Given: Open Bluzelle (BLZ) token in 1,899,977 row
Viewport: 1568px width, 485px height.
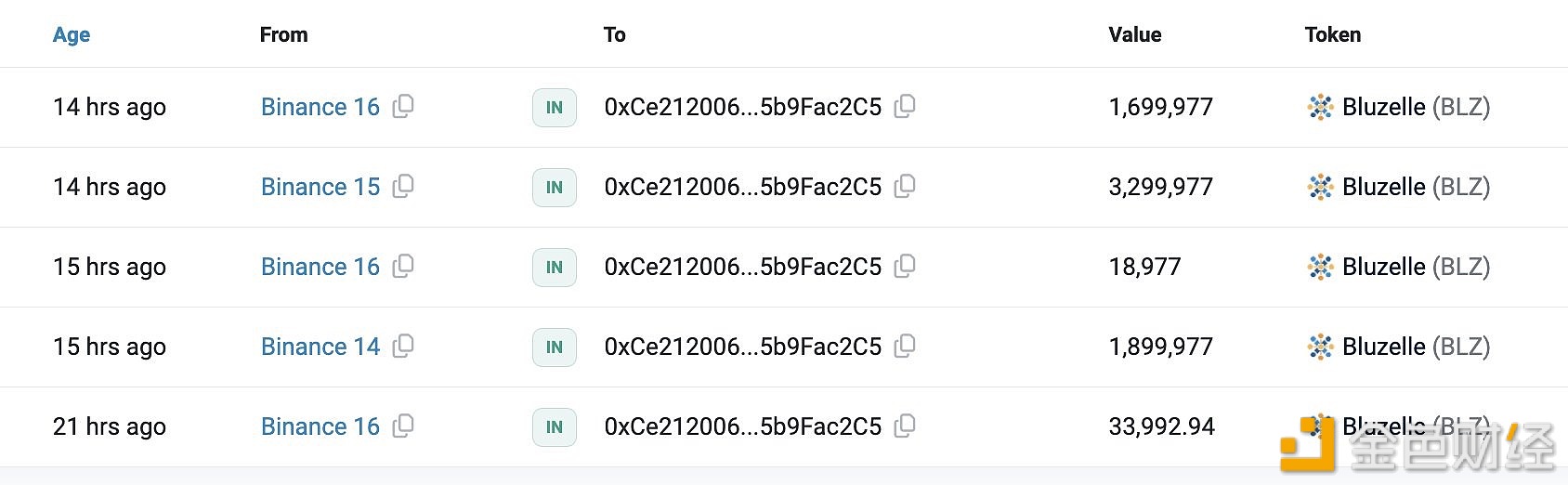Looking at the screenshot, I should 1416,347.
